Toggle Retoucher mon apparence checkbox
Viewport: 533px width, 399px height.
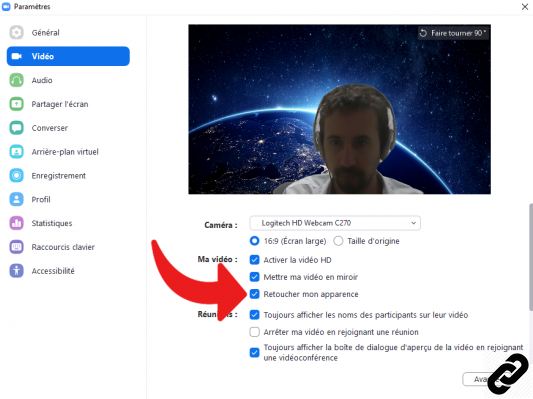point(254,294)
